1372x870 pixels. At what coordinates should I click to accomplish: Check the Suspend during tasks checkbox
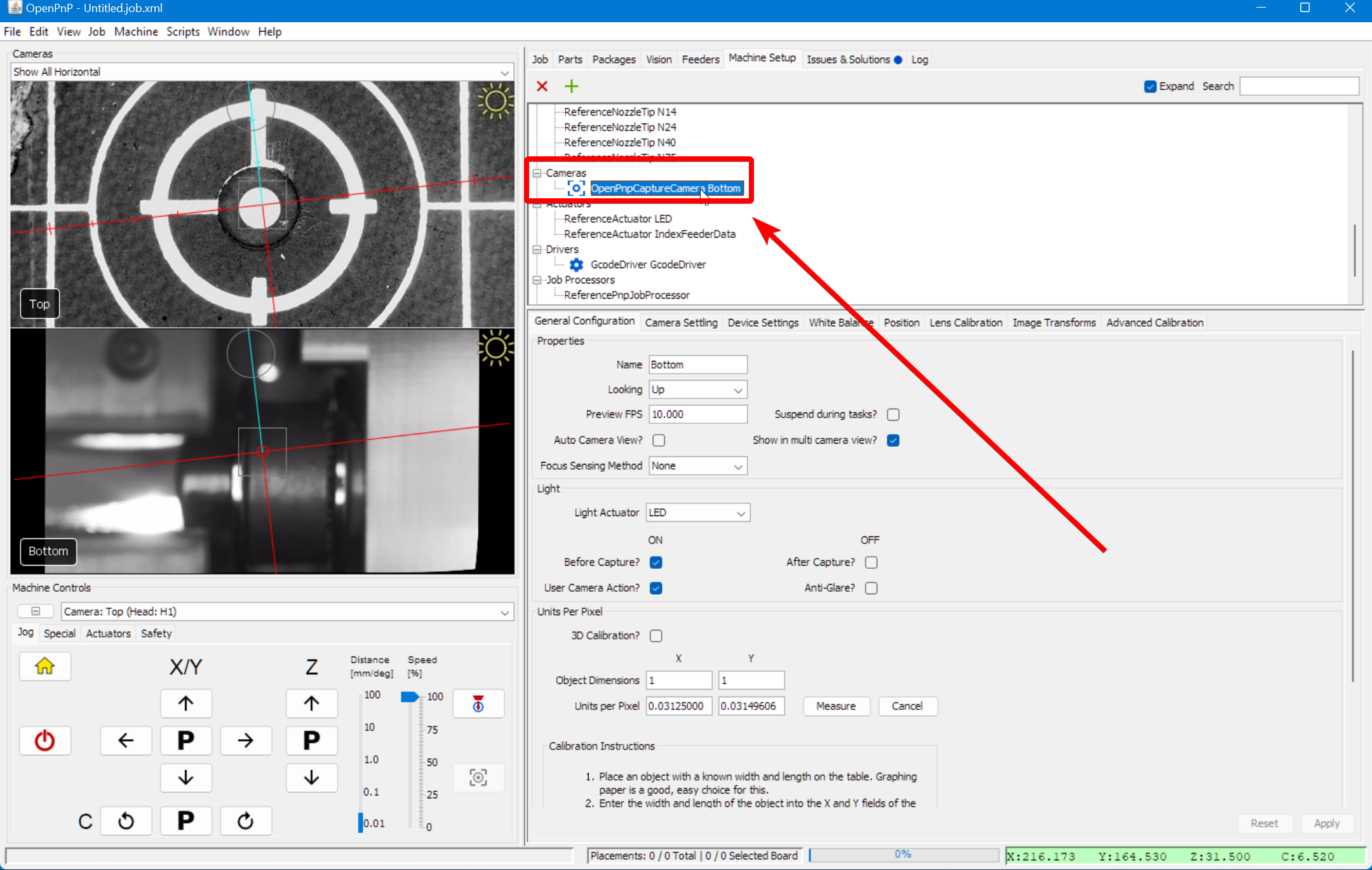893,414
